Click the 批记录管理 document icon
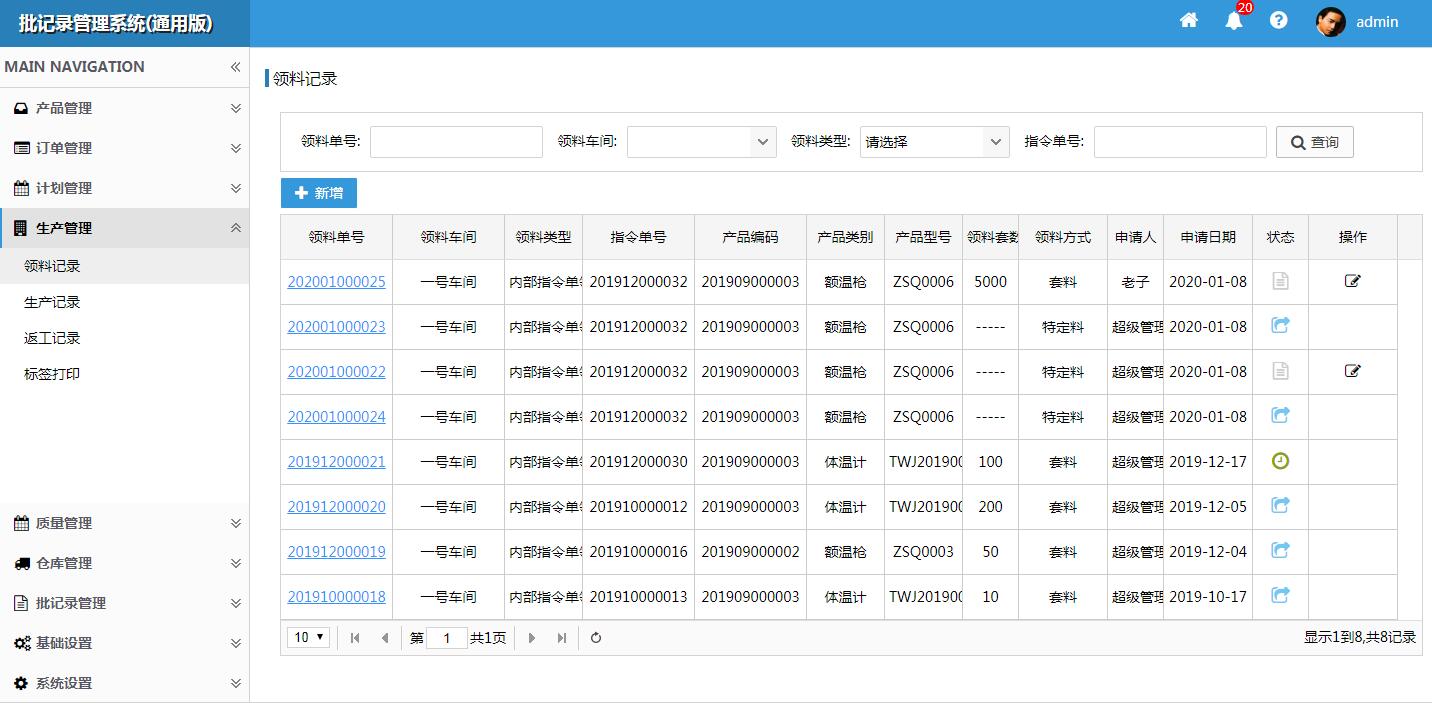Viewport: 1432px width, 703px height. tap(21, 603)
